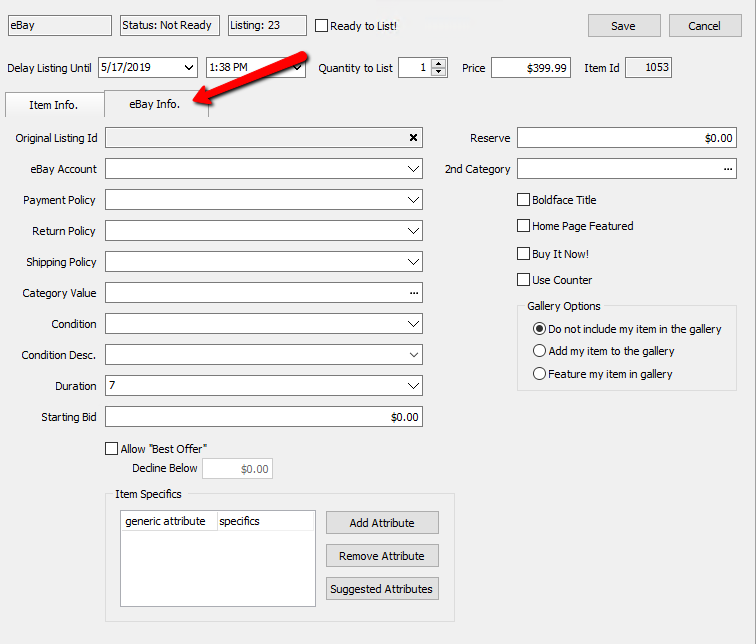Click the Remove Attribute button
This screenshot has width=756, height=644.
click(x=382, y=556)
